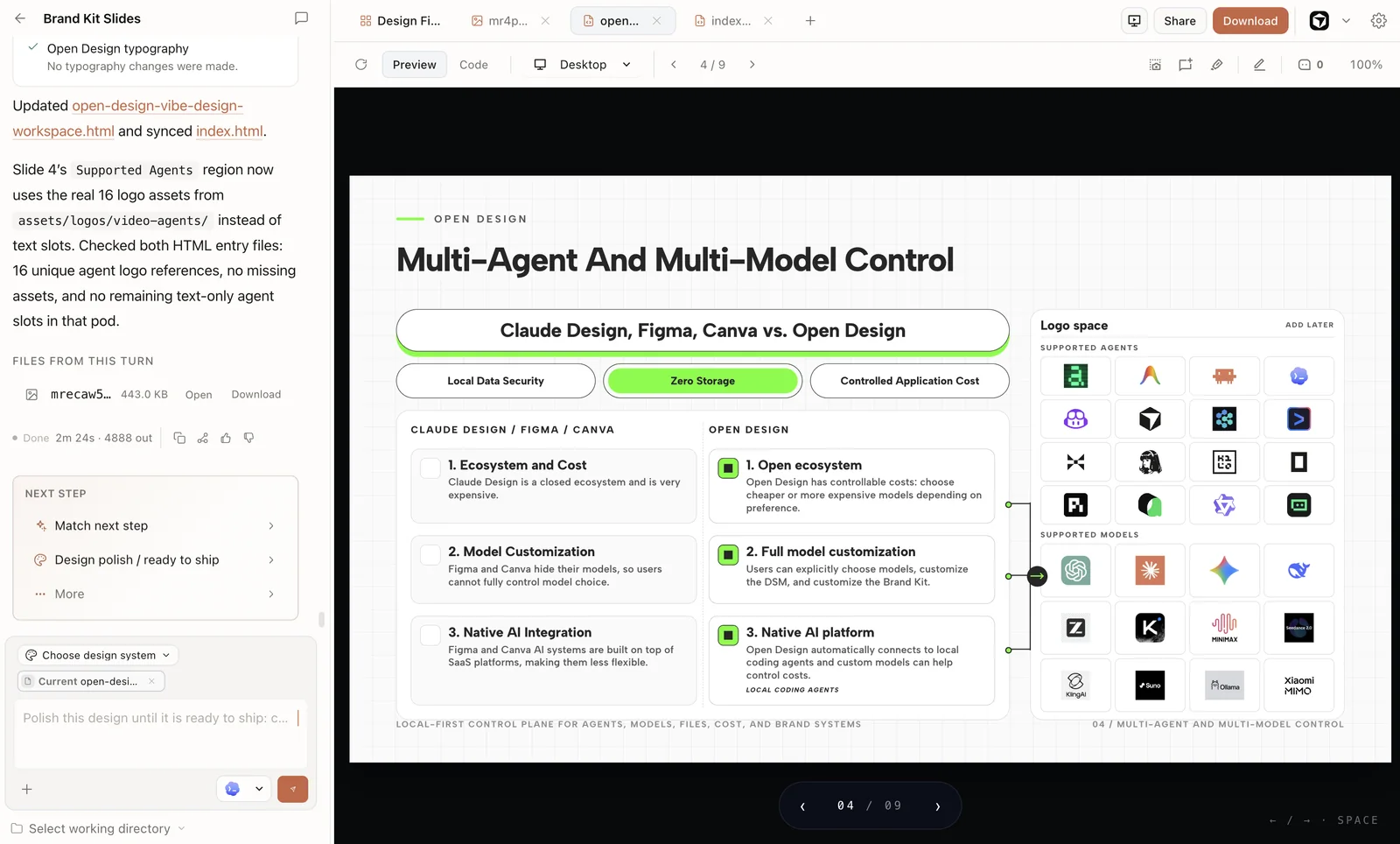This screenshot has height=844, width=1400.
Task: Give a thumbs down to the response
Action: (248, 438)
